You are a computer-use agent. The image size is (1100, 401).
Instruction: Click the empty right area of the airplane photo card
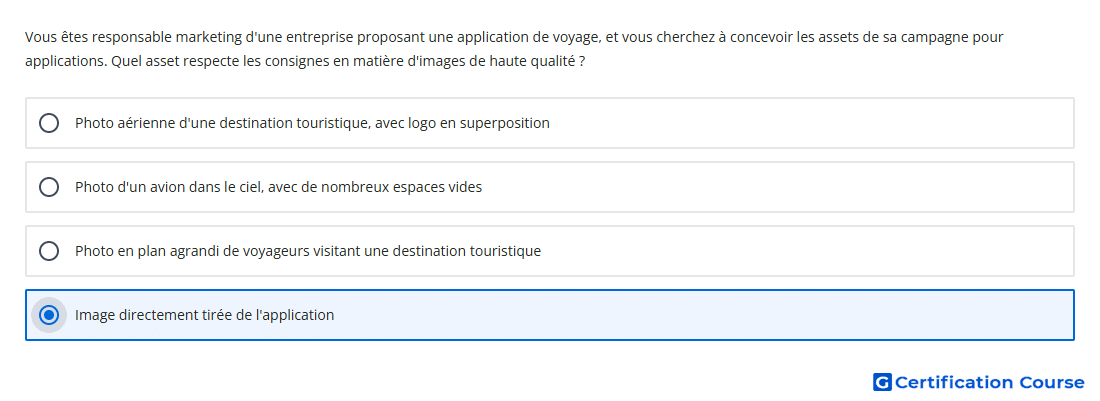[x=772, y=187]
